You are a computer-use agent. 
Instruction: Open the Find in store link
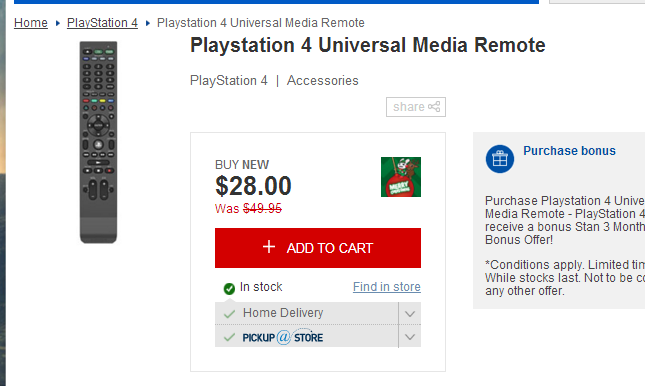pos(387,287)
